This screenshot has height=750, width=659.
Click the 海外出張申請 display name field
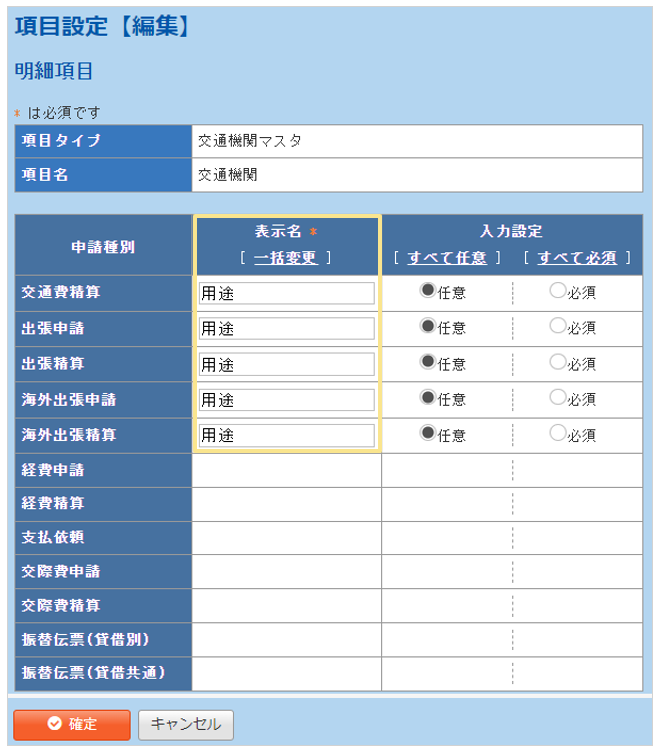pos(286,400)
